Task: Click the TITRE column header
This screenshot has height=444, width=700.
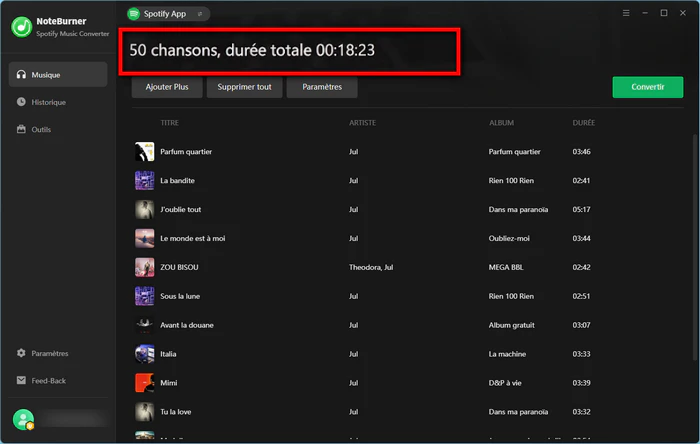Action: click(x=169, y=123)
